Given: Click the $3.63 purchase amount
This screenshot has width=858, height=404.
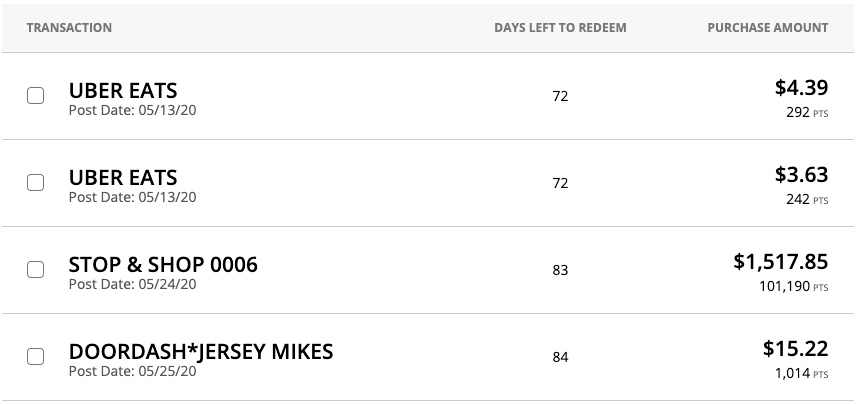Looking at the screenshot, I should tap(802, 175).
